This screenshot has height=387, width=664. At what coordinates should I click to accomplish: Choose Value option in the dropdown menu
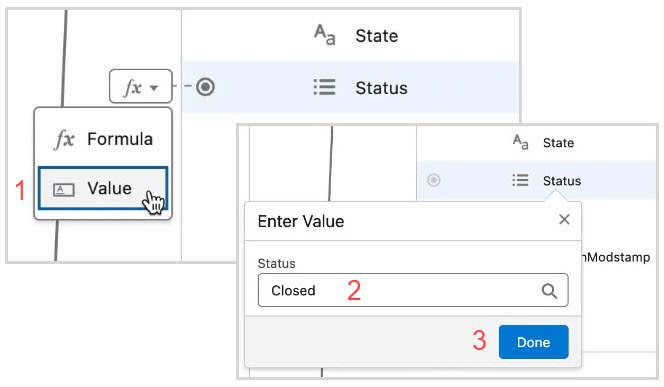click(x=103, y=188)
